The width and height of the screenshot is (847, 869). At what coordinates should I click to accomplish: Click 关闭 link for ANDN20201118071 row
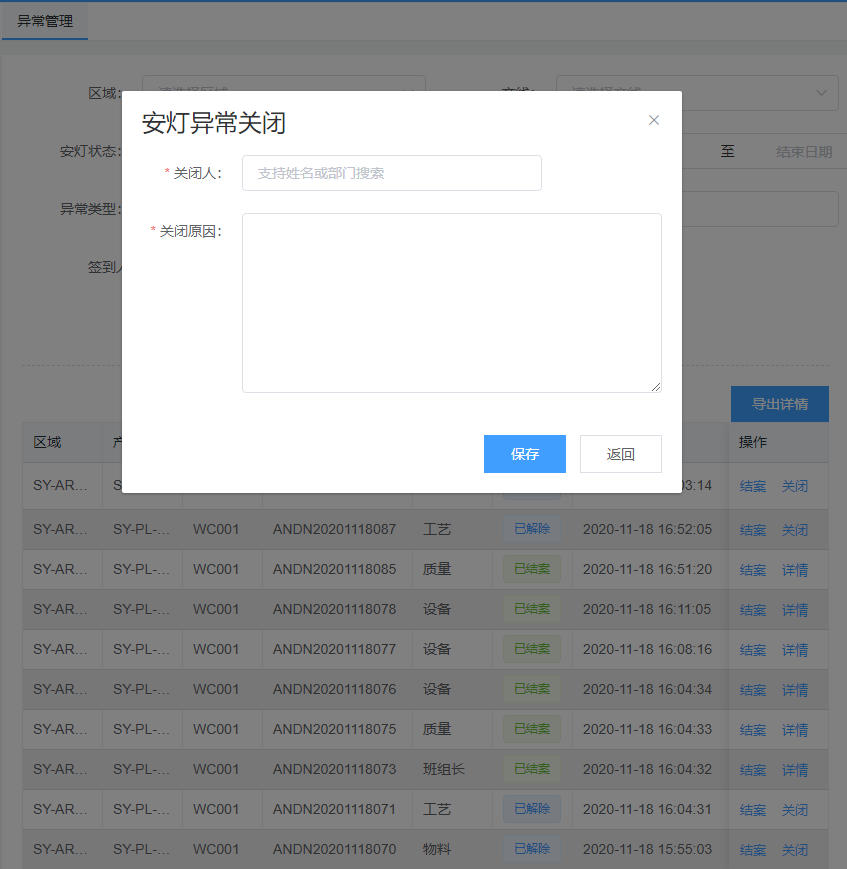795,810
